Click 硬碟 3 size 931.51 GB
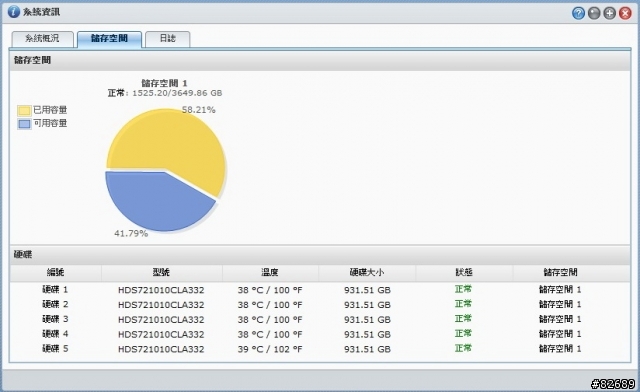 (367, 320)
